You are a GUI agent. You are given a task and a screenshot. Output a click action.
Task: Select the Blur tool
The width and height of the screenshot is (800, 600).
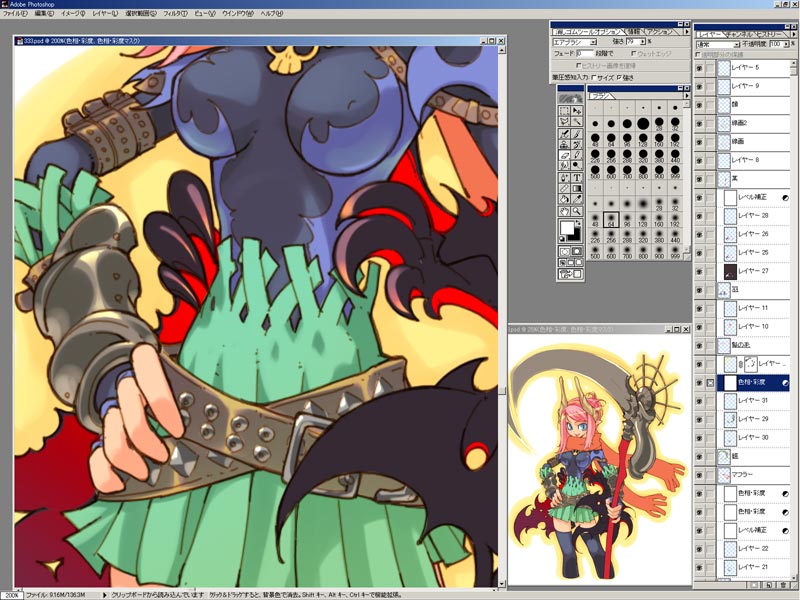(564, 166)
